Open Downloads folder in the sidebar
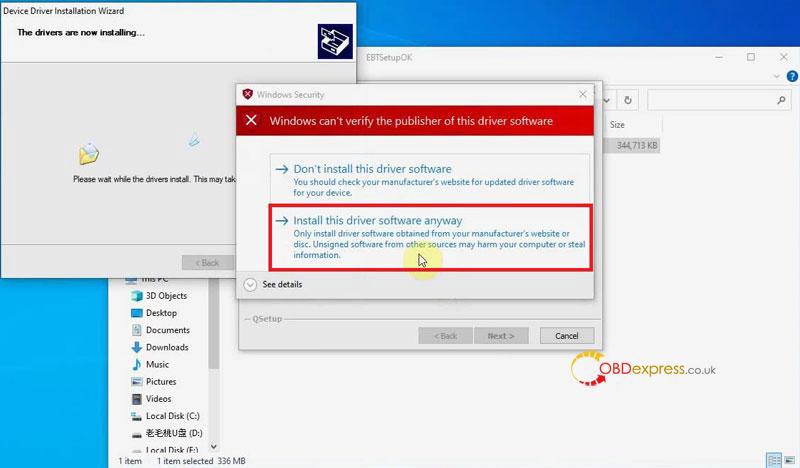The height and width of the screenshot is (468, 800). [x=167, y=347]
